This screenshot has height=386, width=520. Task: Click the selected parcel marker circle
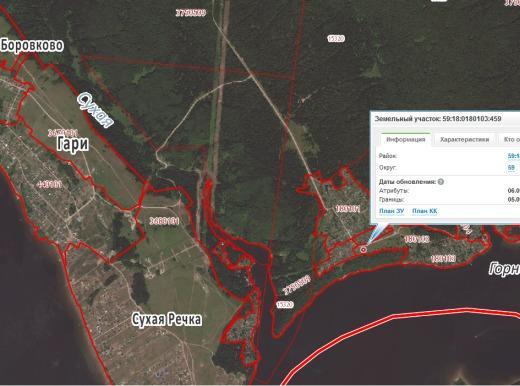363,249
